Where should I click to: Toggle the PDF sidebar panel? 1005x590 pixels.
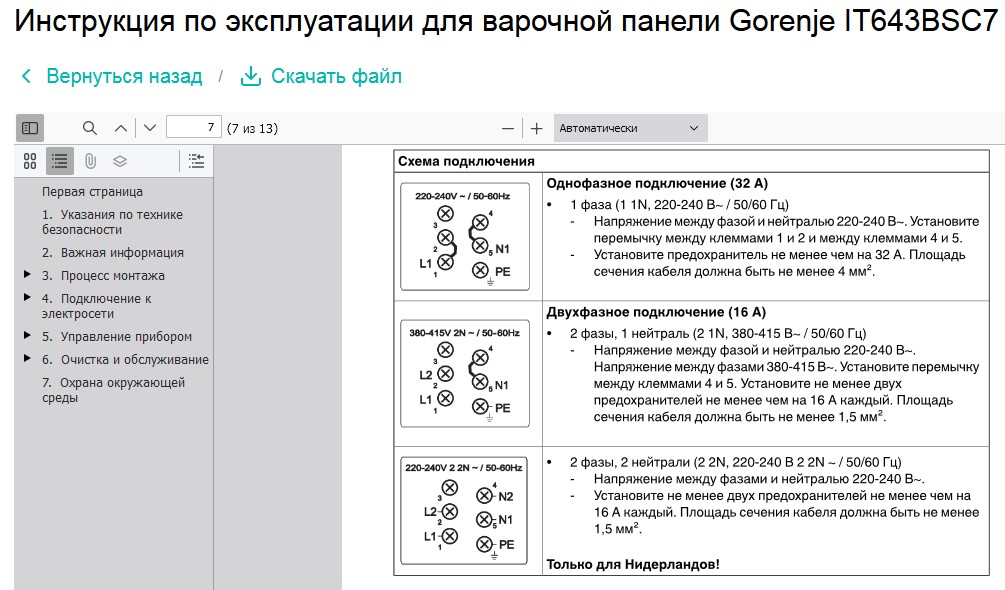(x=29, y=128)
